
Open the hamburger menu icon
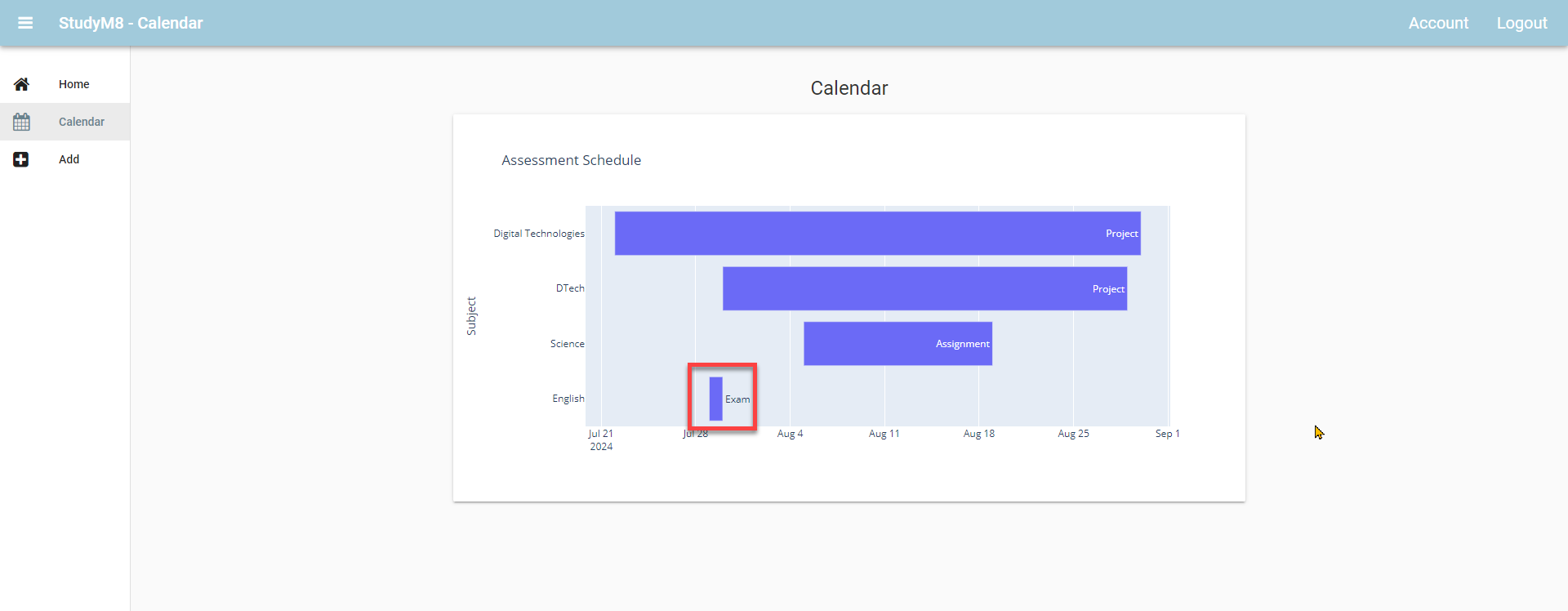tap(25, 23)
